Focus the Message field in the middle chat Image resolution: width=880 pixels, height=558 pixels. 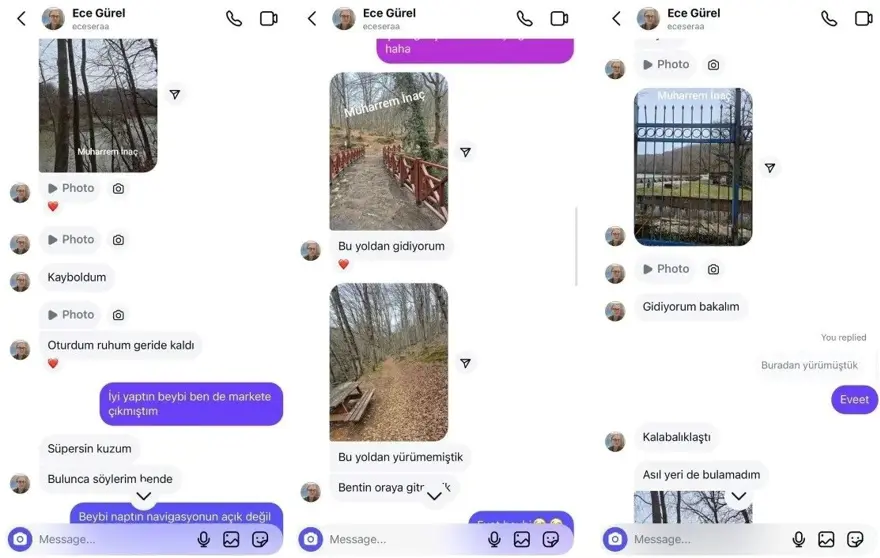404,539
